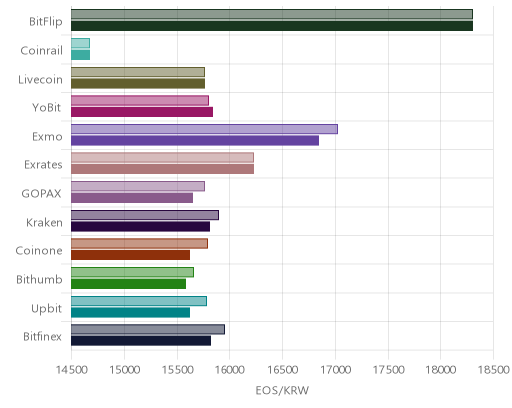Screen dimensions: 512x408
Task: Click the navy Bitfinex lower bar
Action: coord(141,341)
